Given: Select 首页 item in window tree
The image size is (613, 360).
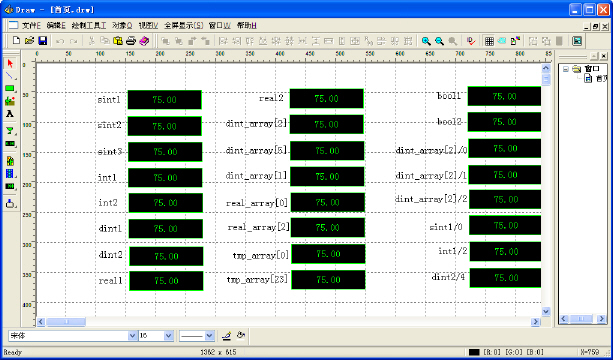Looking at the screenshot, I should (x=601, y=79).
